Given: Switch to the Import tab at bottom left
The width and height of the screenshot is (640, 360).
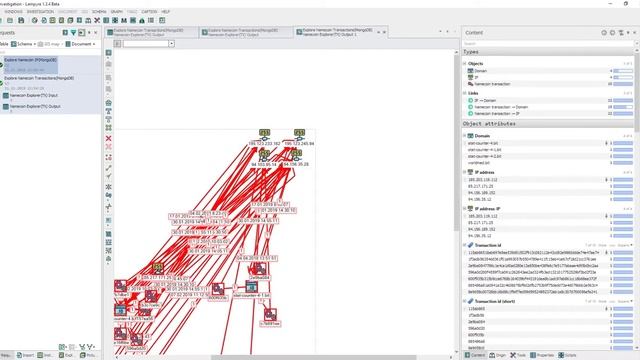Looking at the screenshot, I should [25, 355].
